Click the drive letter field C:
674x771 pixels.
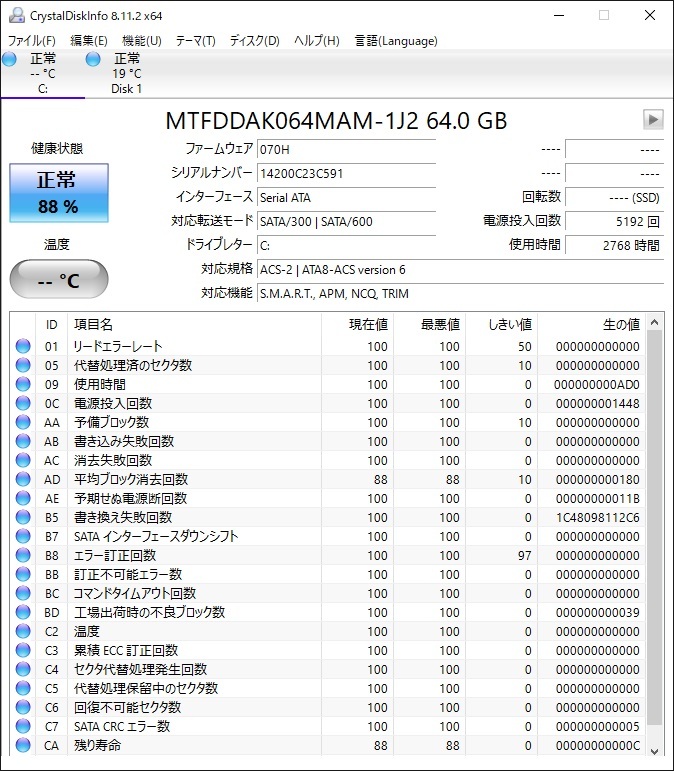347,245
